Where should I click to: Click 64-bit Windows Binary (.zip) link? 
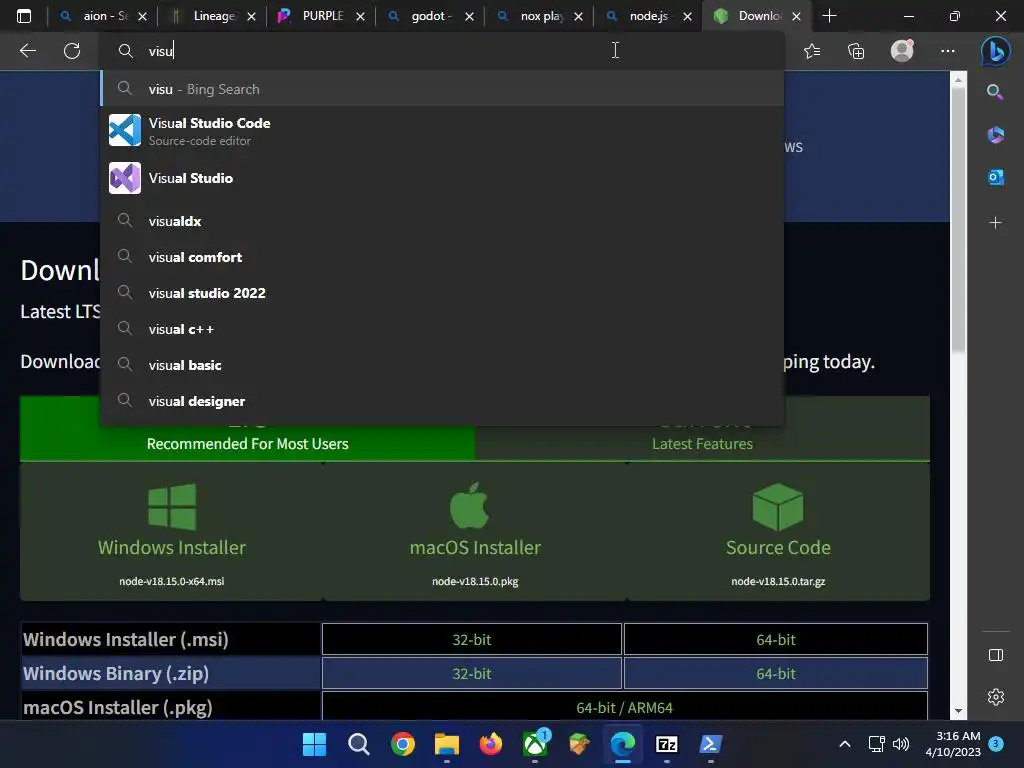[776, 673]
